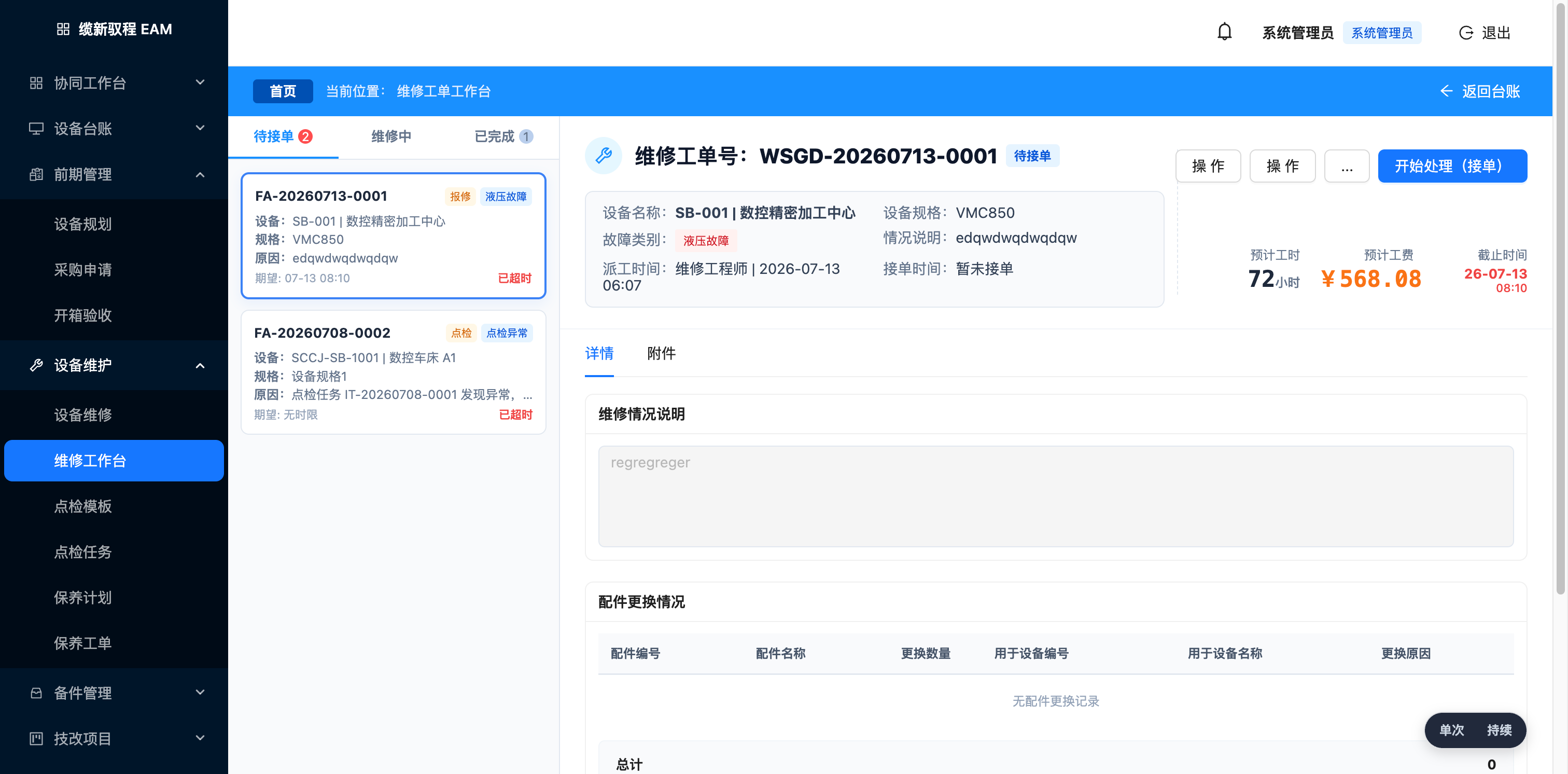Click the 已超时 label on card FA-20260708-0002

tap(515, 414)
